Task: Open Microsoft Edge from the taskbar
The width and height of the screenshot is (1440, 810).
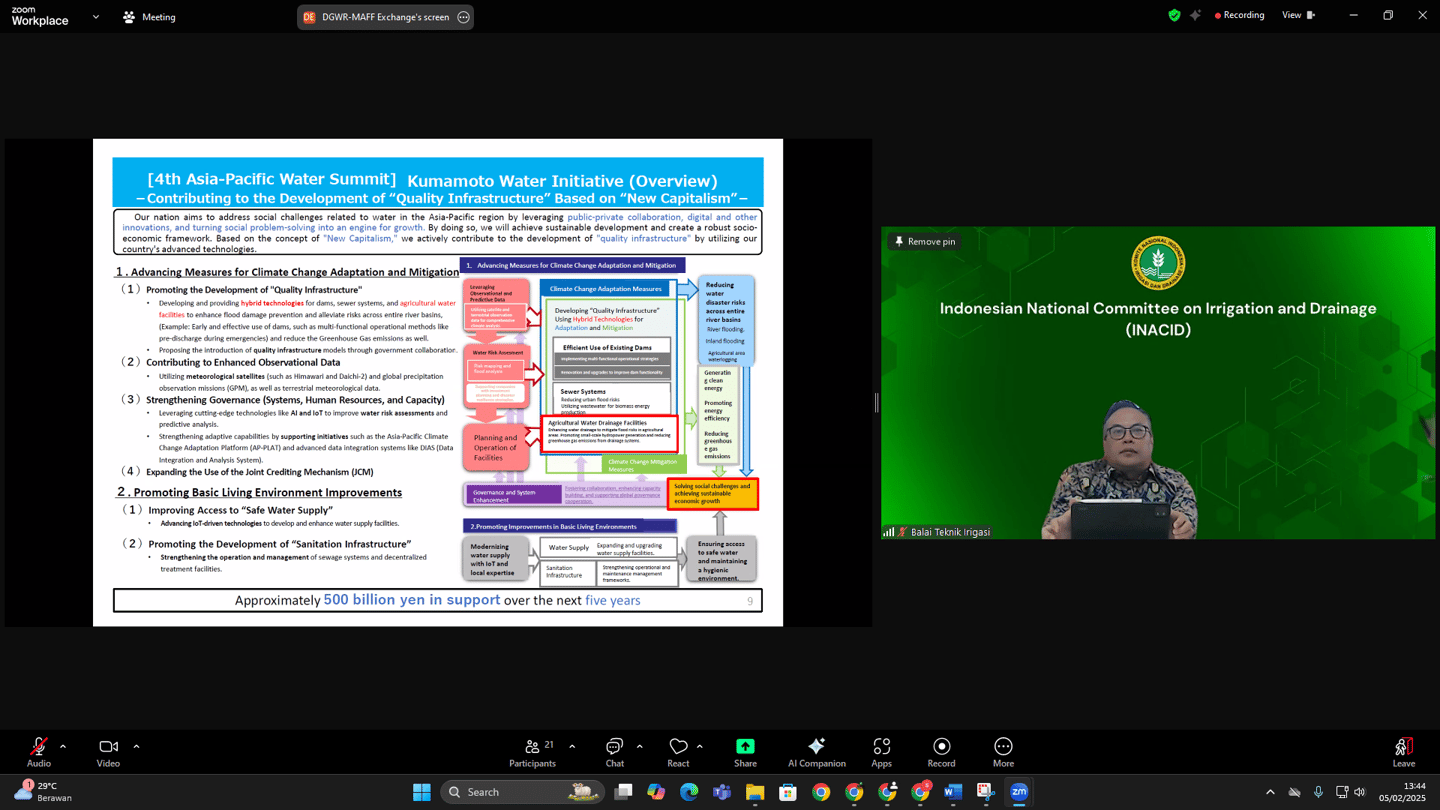Action: tap(689, 792)
